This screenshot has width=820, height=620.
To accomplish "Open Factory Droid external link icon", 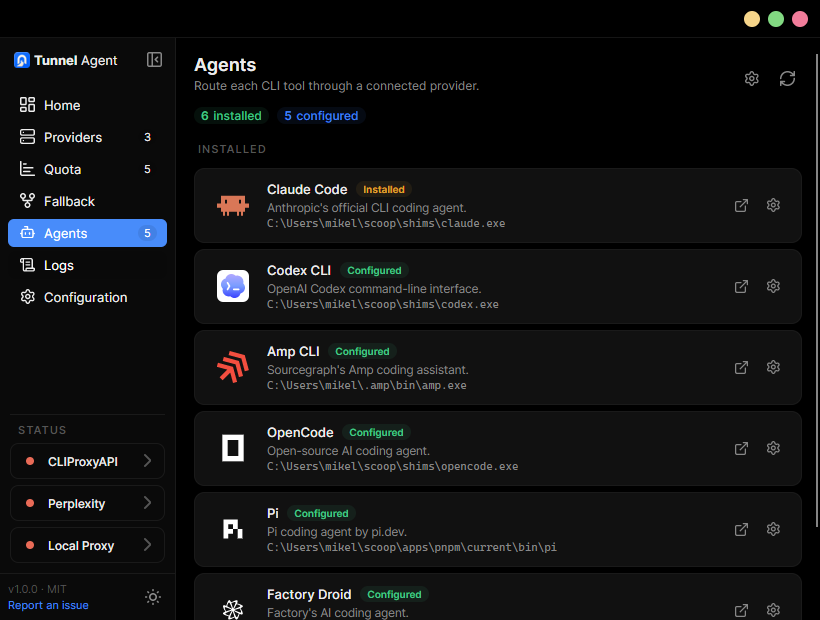I will point(741,611).
